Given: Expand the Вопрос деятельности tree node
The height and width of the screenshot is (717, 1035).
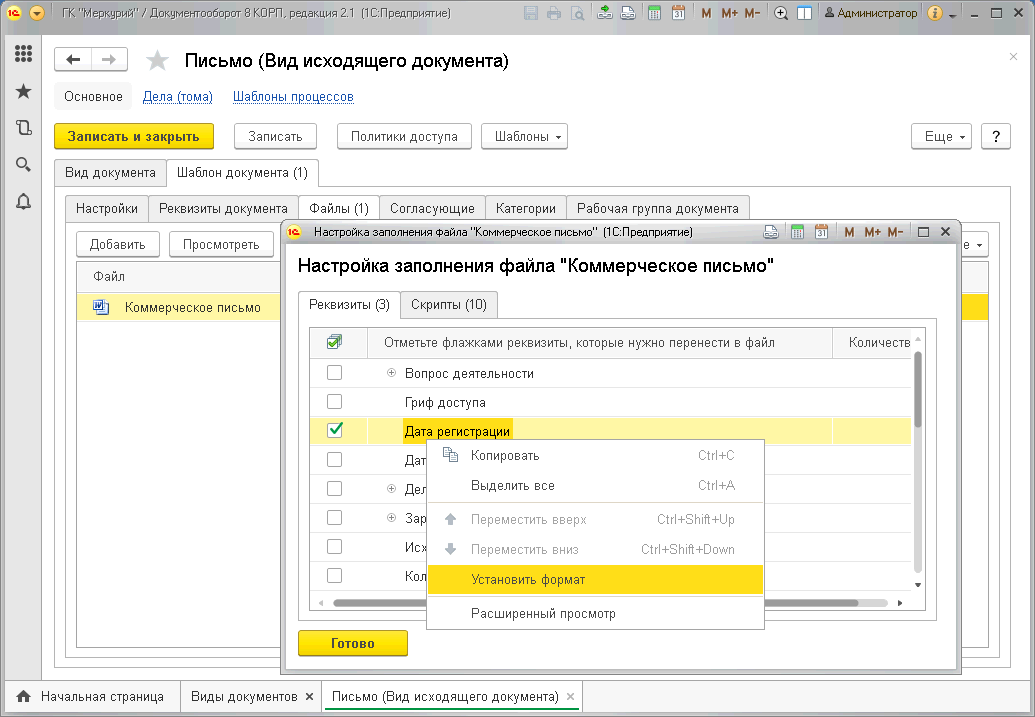Looking at the screenshot, I should click(x=391, y=373).
